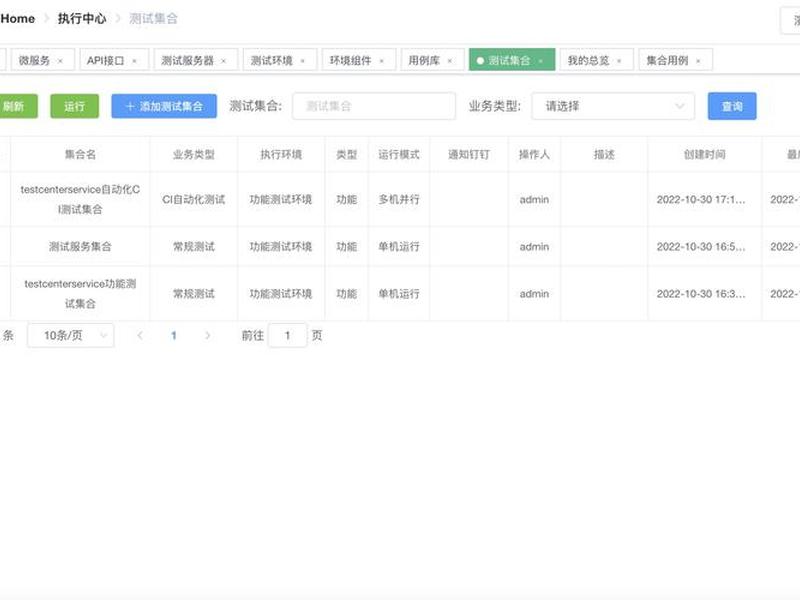Click the CI自动化测试 business type cell
Screen dimensions: 800x600
click(193, 199)
